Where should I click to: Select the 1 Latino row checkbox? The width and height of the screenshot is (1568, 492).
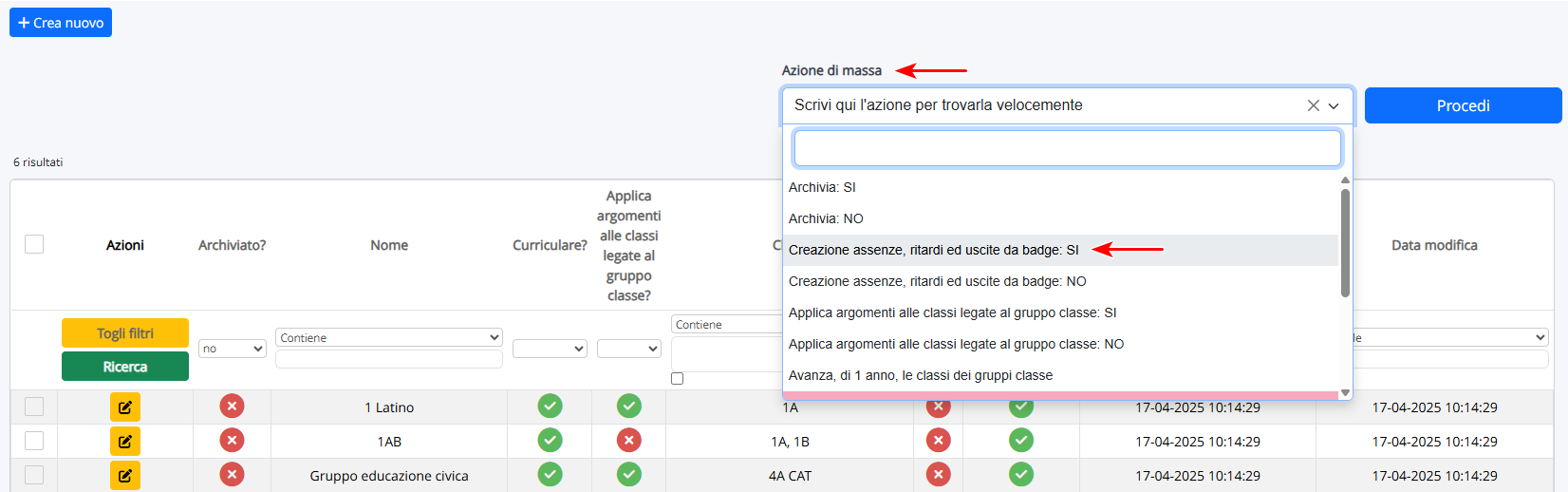34,407
